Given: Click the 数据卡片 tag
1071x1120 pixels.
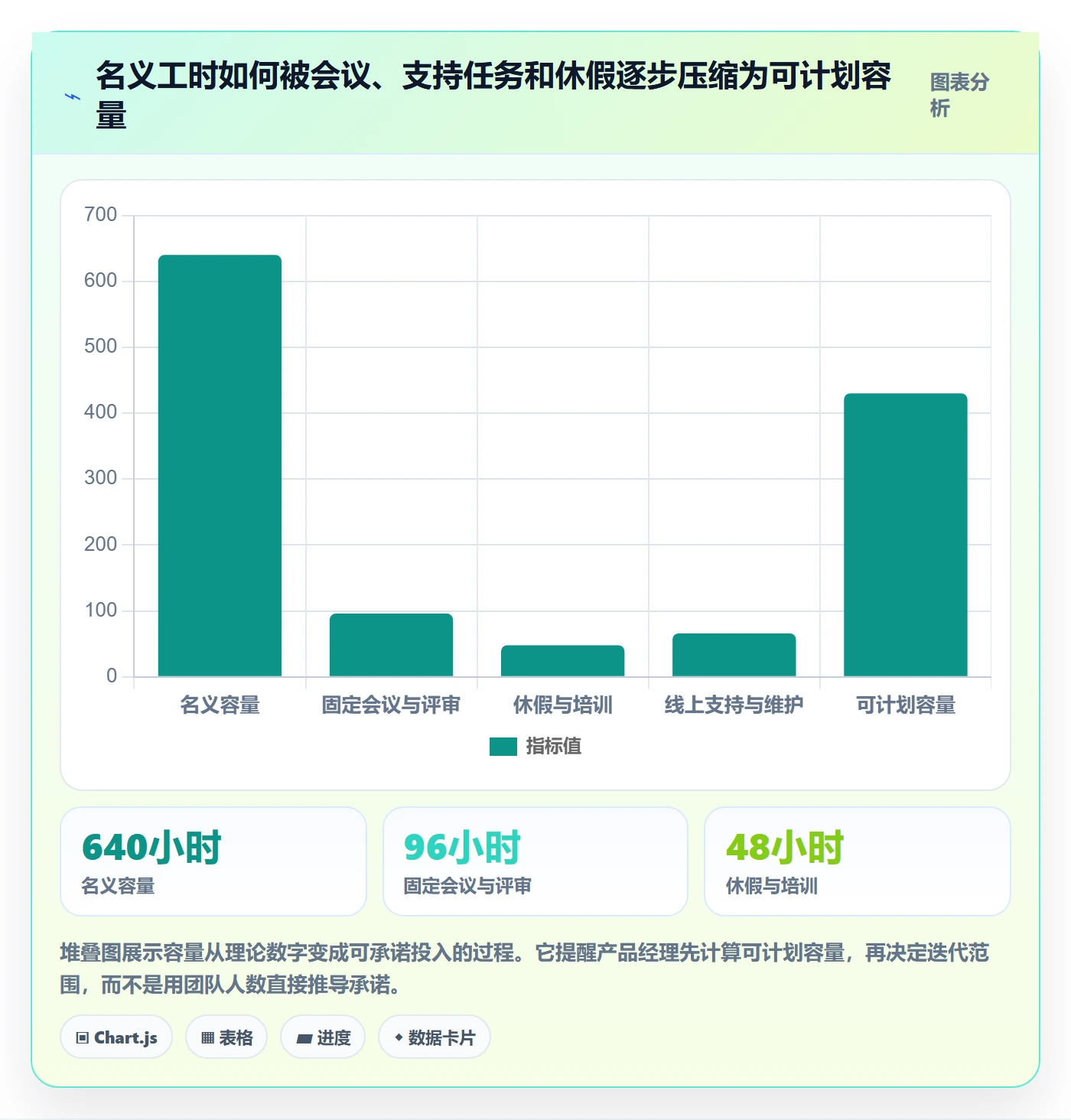Looking at the screenshot, I should (x=435, y=1037).
